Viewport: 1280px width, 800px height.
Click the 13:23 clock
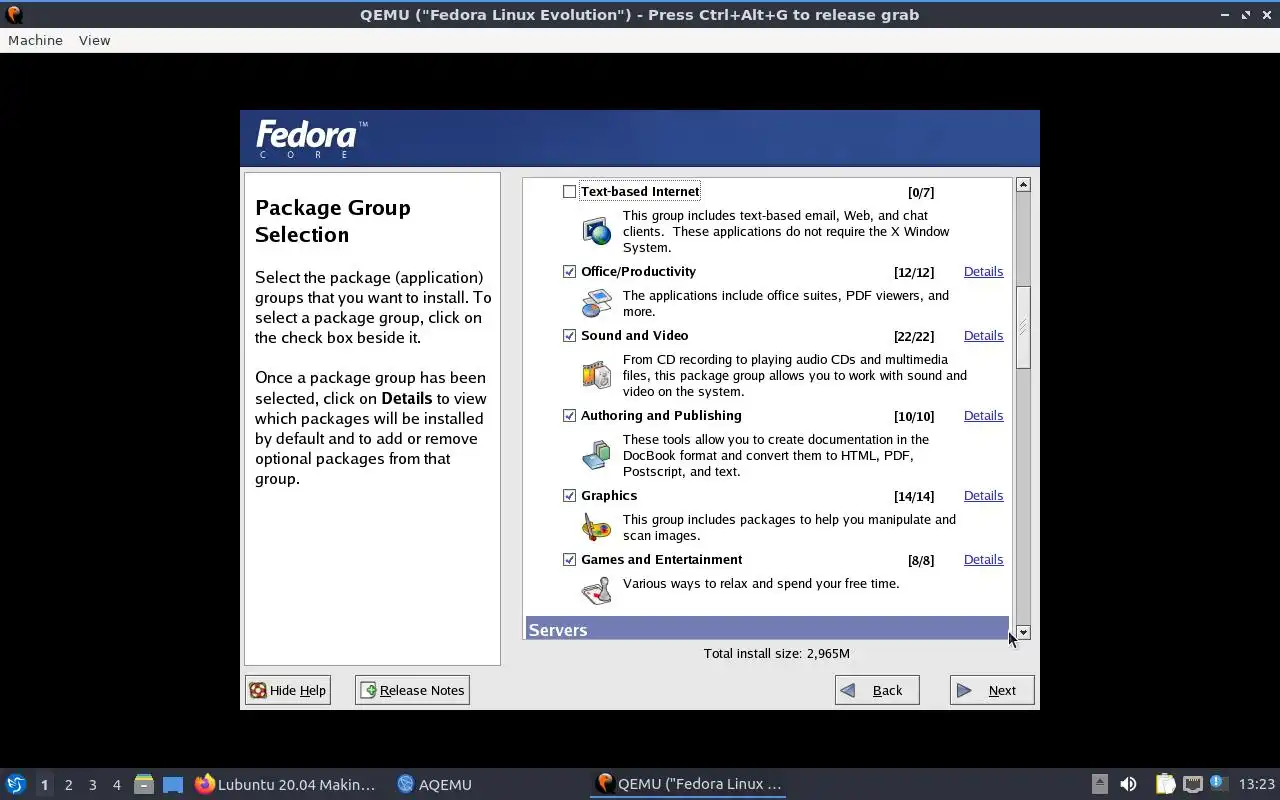1257,784
